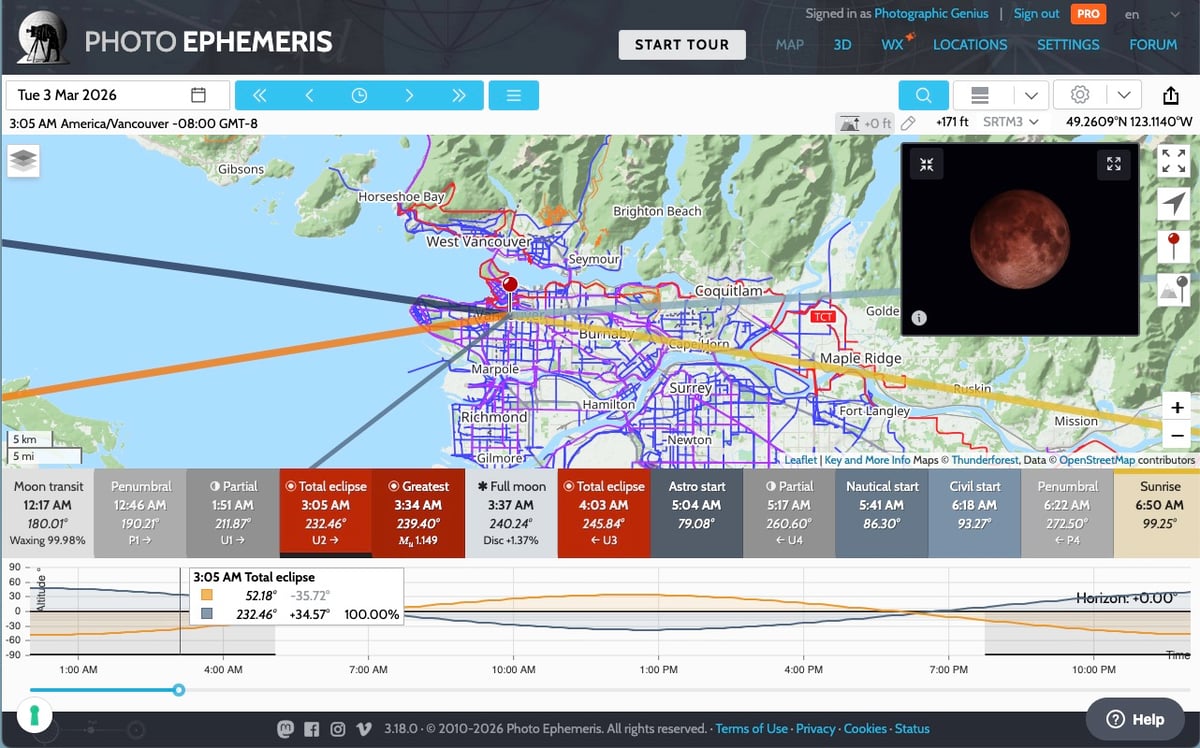Open the map layers selector icon
The image size is (1200, 748).
pos(22,160)
